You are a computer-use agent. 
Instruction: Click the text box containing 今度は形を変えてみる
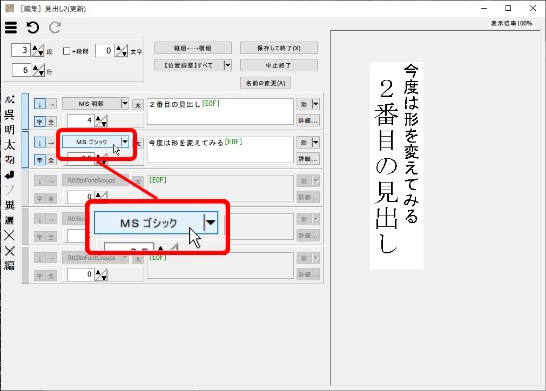[220, 149]
